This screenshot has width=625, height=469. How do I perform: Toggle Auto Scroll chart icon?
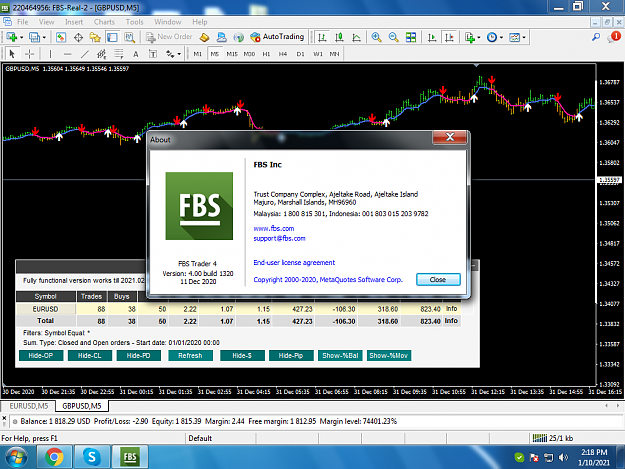[x=432, y=37]
